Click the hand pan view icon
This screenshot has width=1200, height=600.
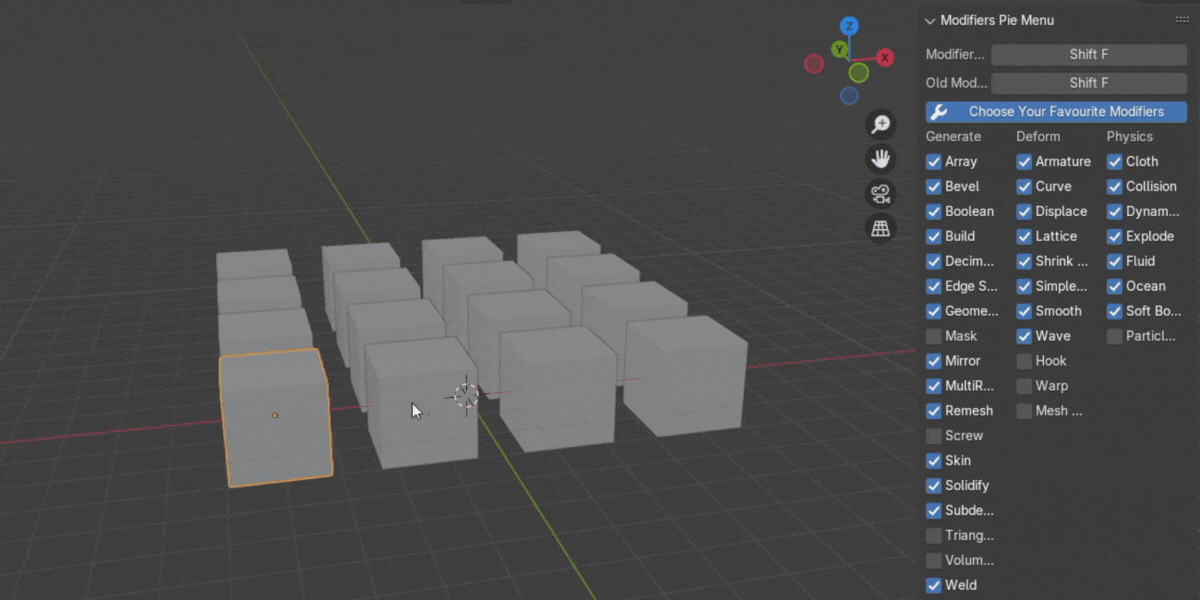point(880,159)
